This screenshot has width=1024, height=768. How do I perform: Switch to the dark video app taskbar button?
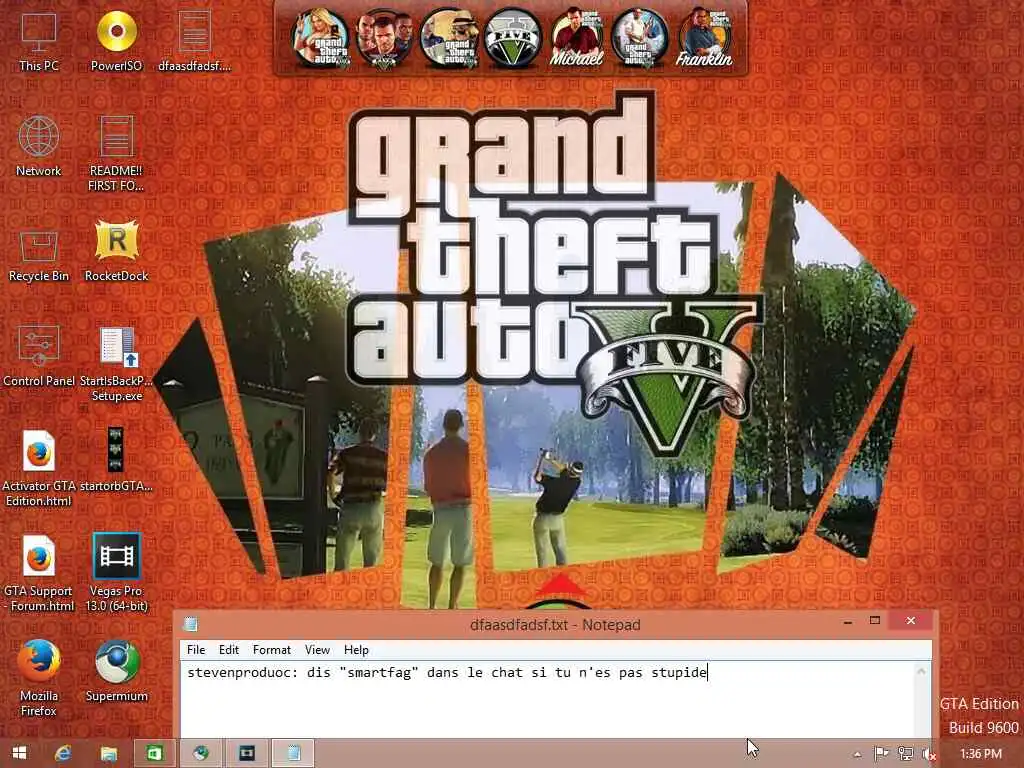(246, 753)
